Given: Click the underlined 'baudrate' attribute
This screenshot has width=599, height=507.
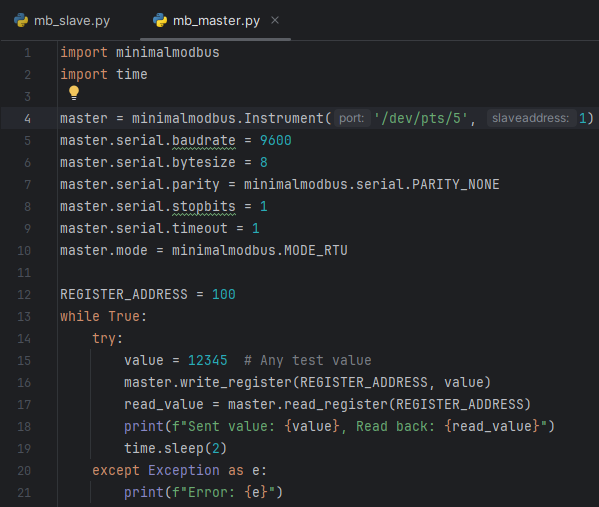Looking at the screenshot, I should coord(204,141).
